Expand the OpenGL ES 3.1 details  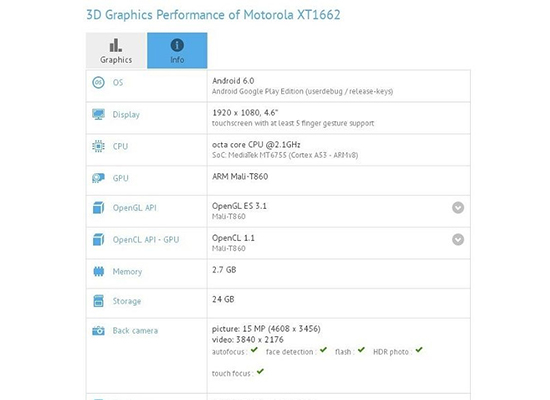pyautogui.click(x=458, y=208)
